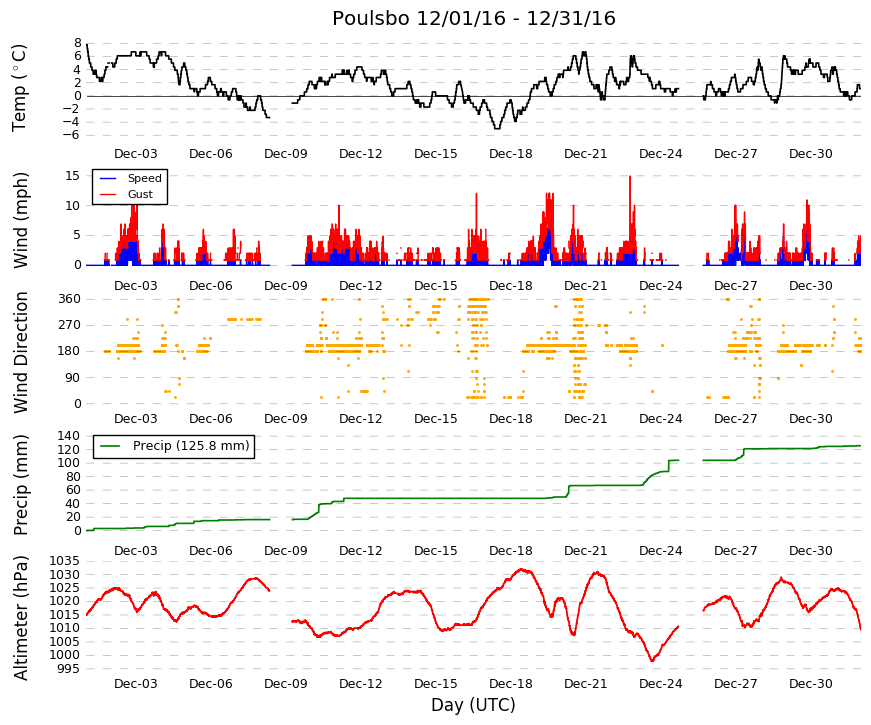
Task: Click the Speed legend label
Action: click(x=144, y=178)
